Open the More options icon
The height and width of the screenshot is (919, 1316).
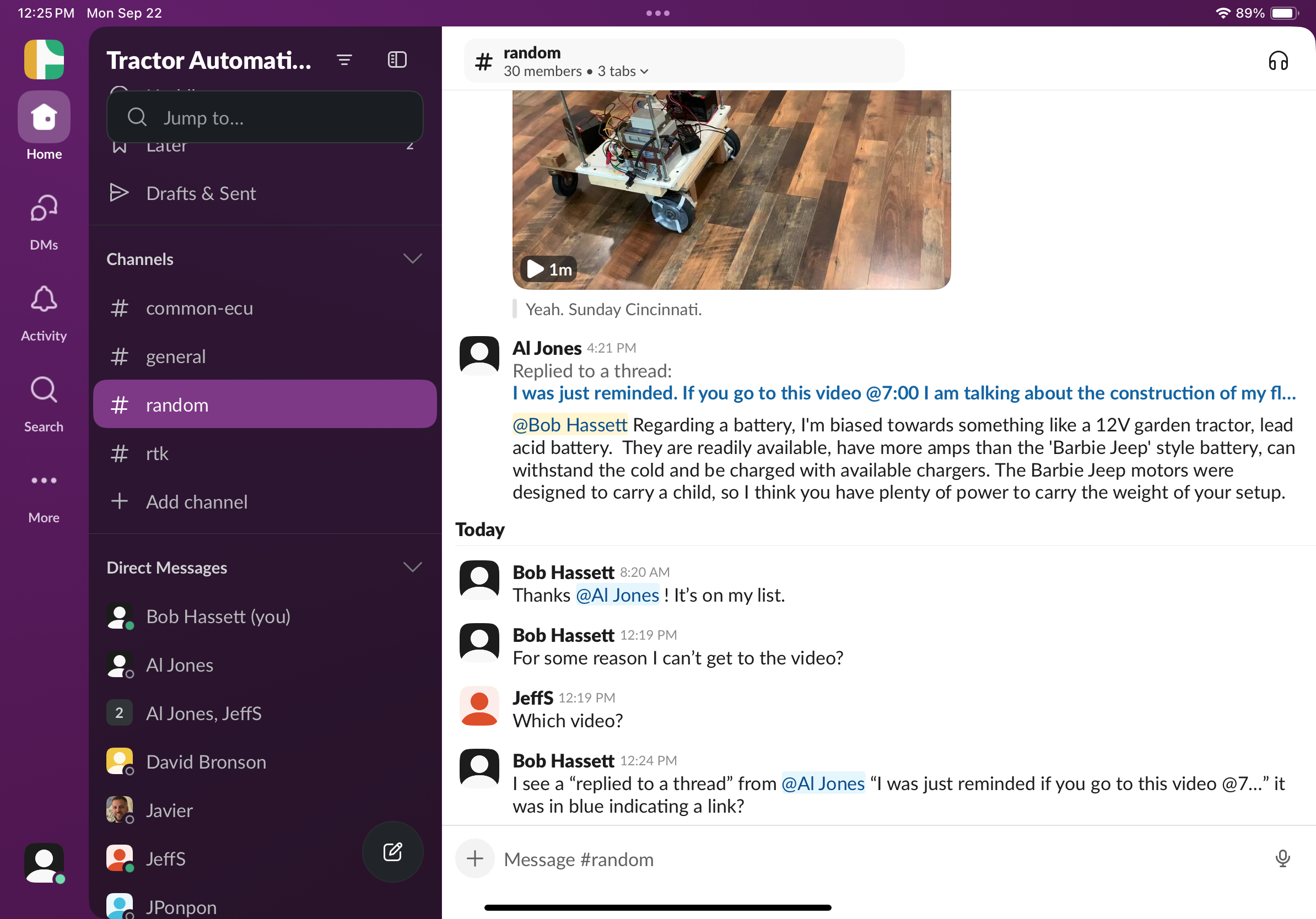click(44, 480)
